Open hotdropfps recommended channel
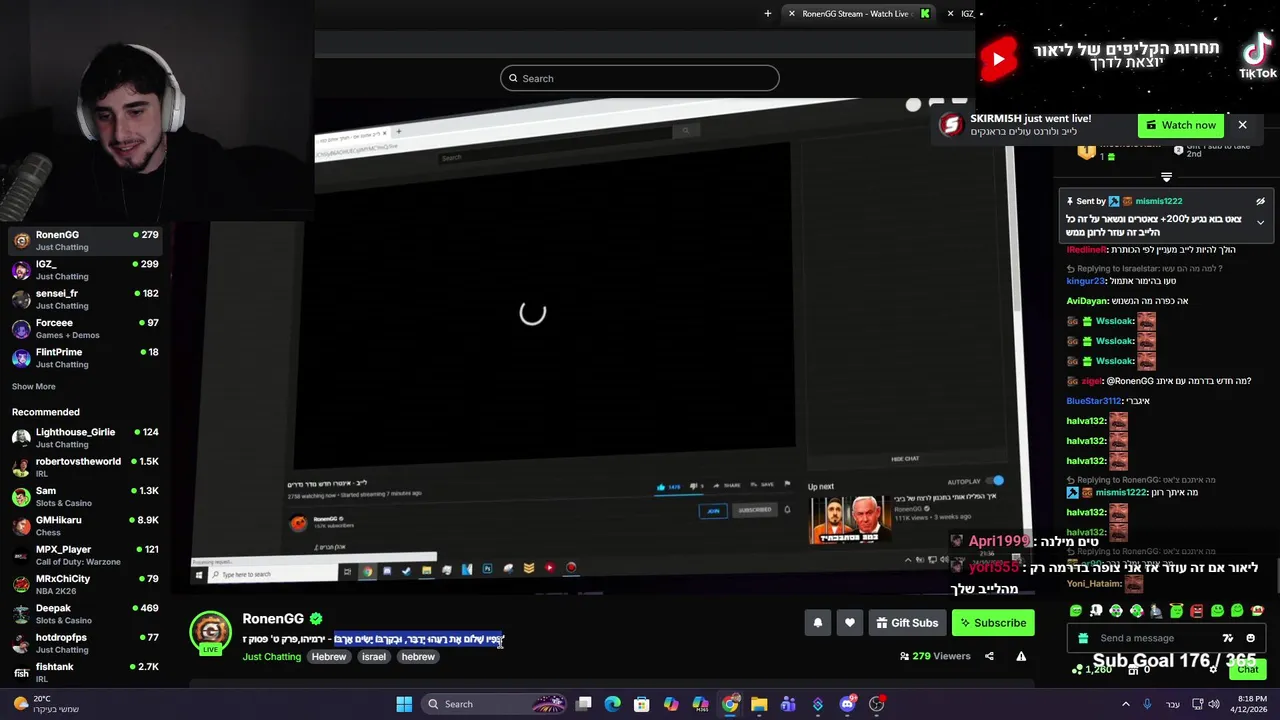This screenshot has height=720, width=1280. tap(85, 643)
